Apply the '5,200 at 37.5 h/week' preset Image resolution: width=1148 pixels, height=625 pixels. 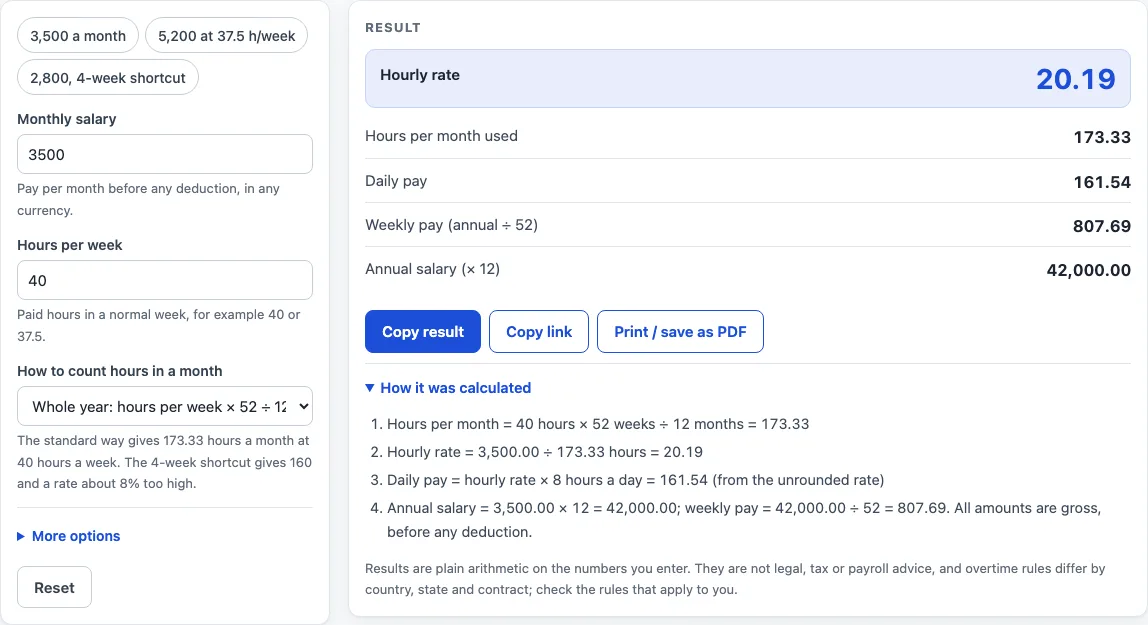tap(226, 36)
